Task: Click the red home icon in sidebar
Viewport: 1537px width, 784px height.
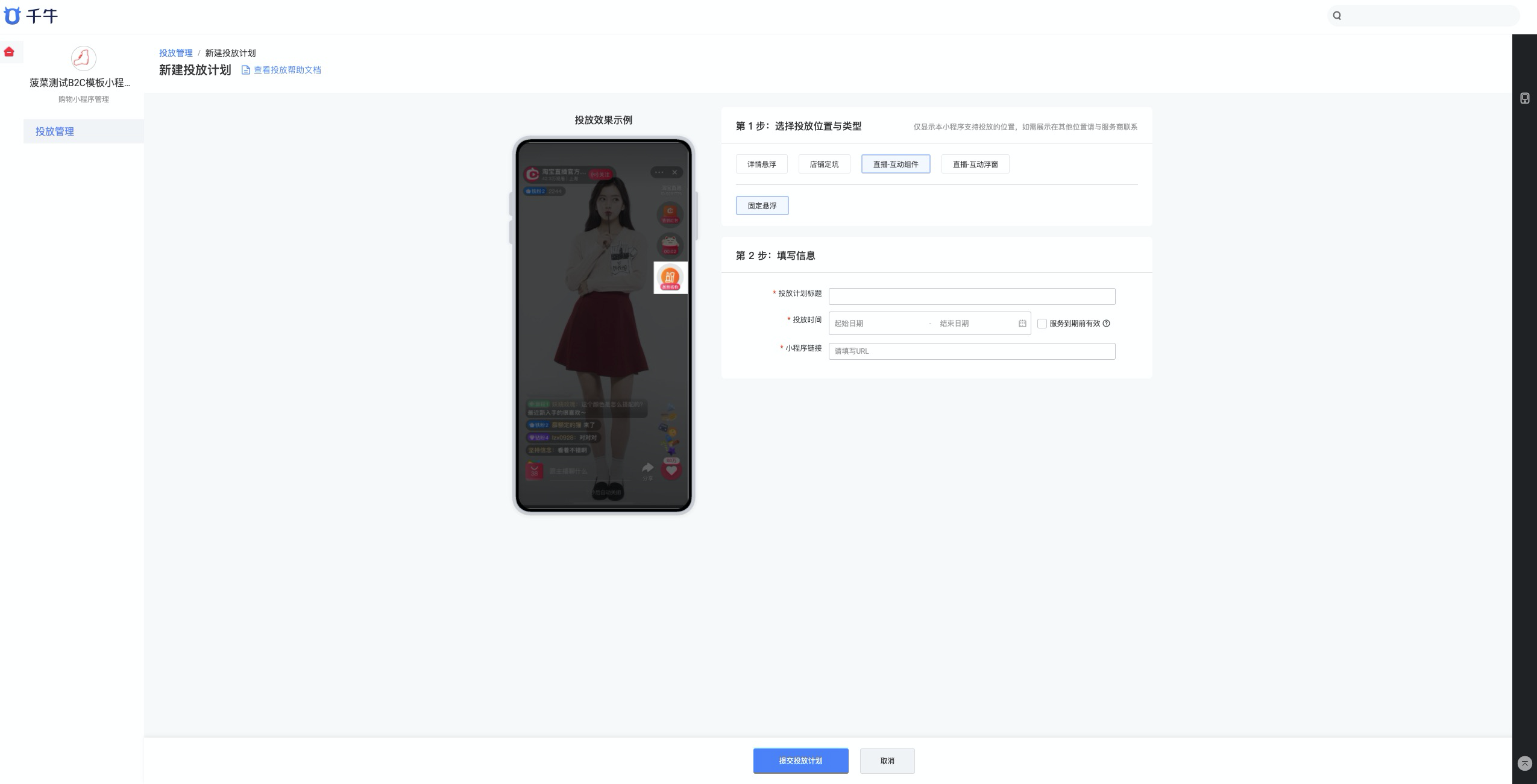Action: 9,52
